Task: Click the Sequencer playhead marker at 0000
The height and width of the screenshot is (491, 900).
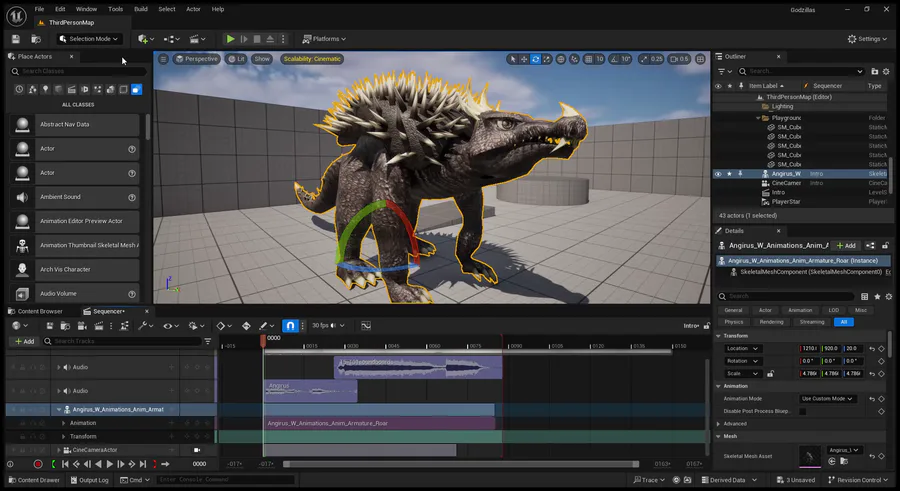Action: (x=263, y=341)
